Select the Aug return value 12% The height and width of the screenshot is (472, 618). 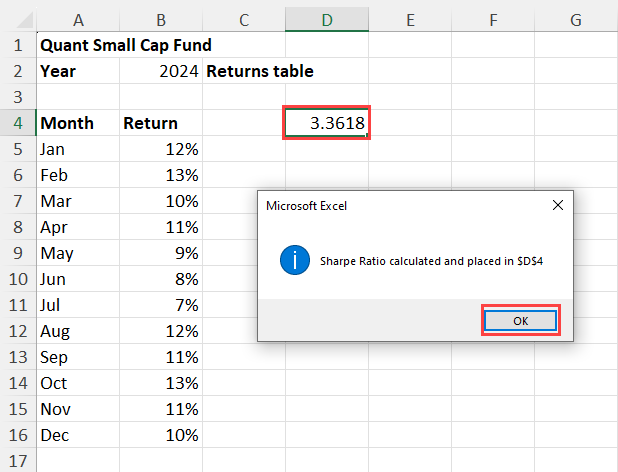click(161, 331)
